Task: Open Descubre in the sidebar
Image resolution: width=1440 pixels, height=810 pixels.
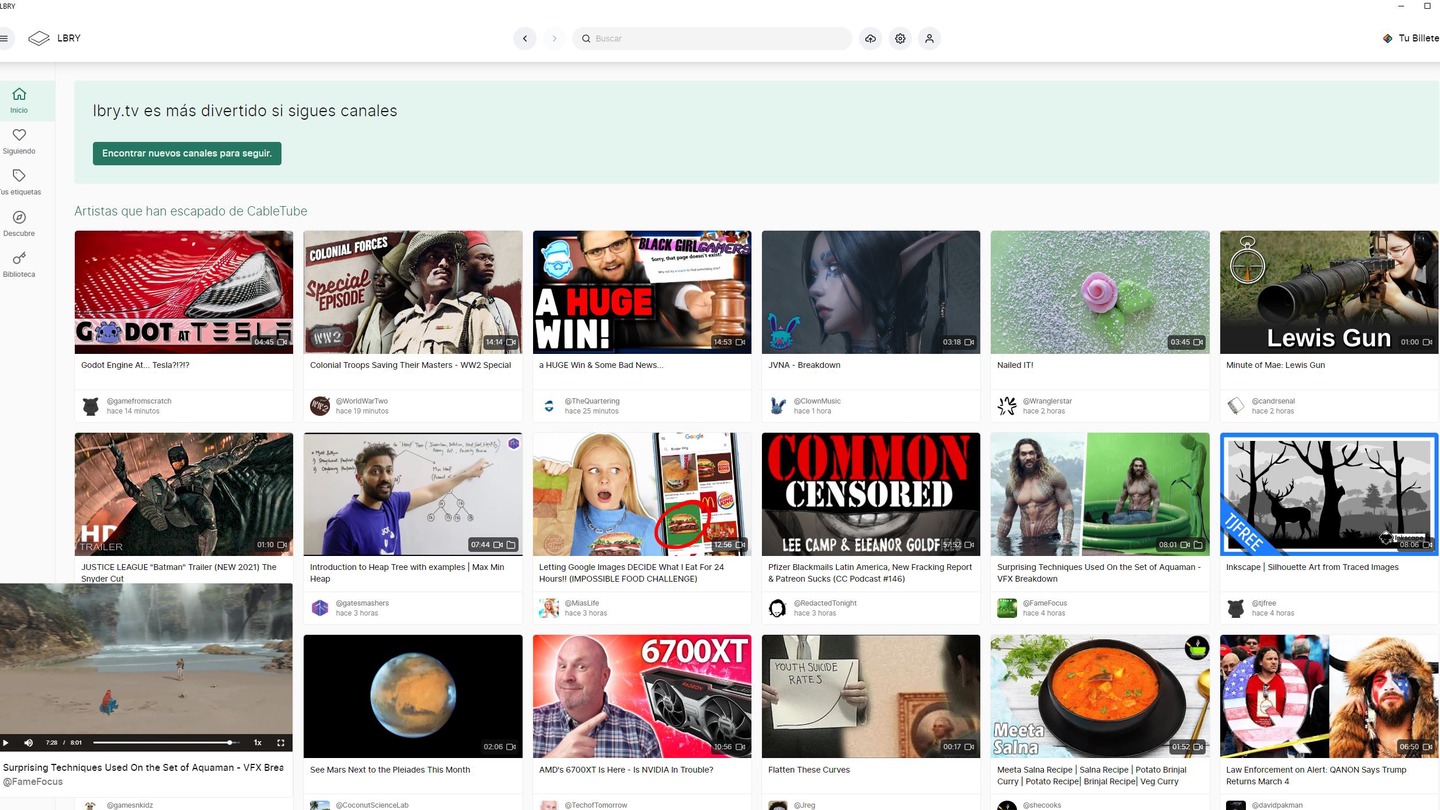Action: click(x=19, y=223)
